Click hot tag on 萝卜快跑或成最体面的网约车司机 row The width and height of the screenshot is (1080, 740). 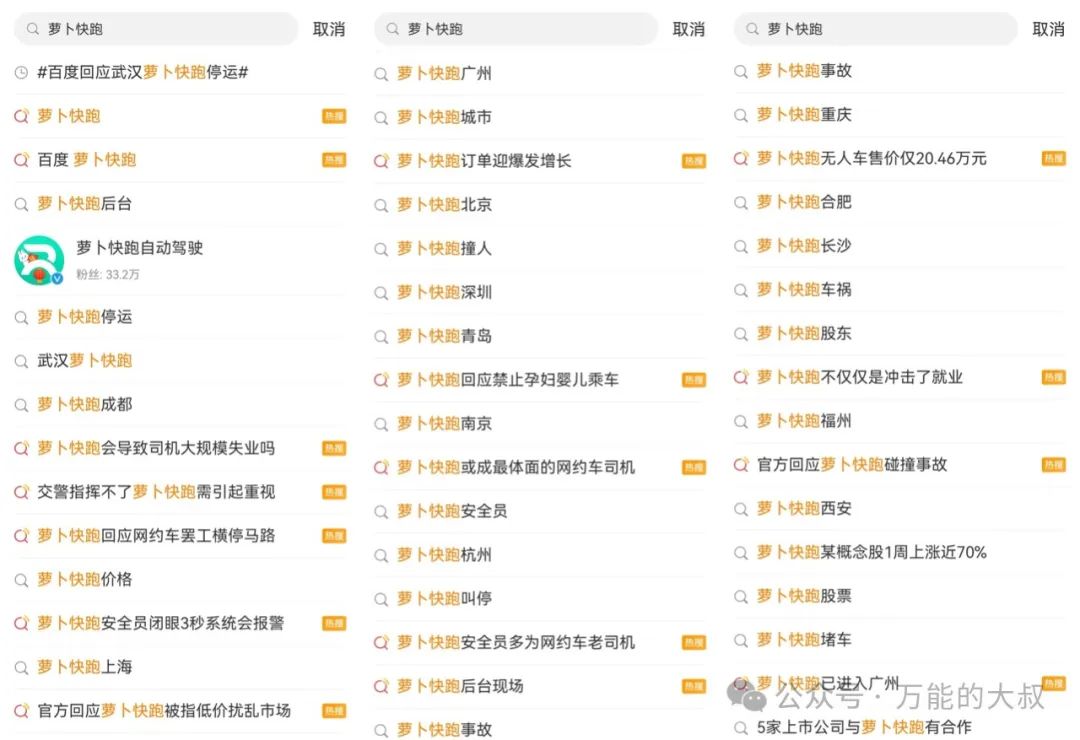[694, 468]
